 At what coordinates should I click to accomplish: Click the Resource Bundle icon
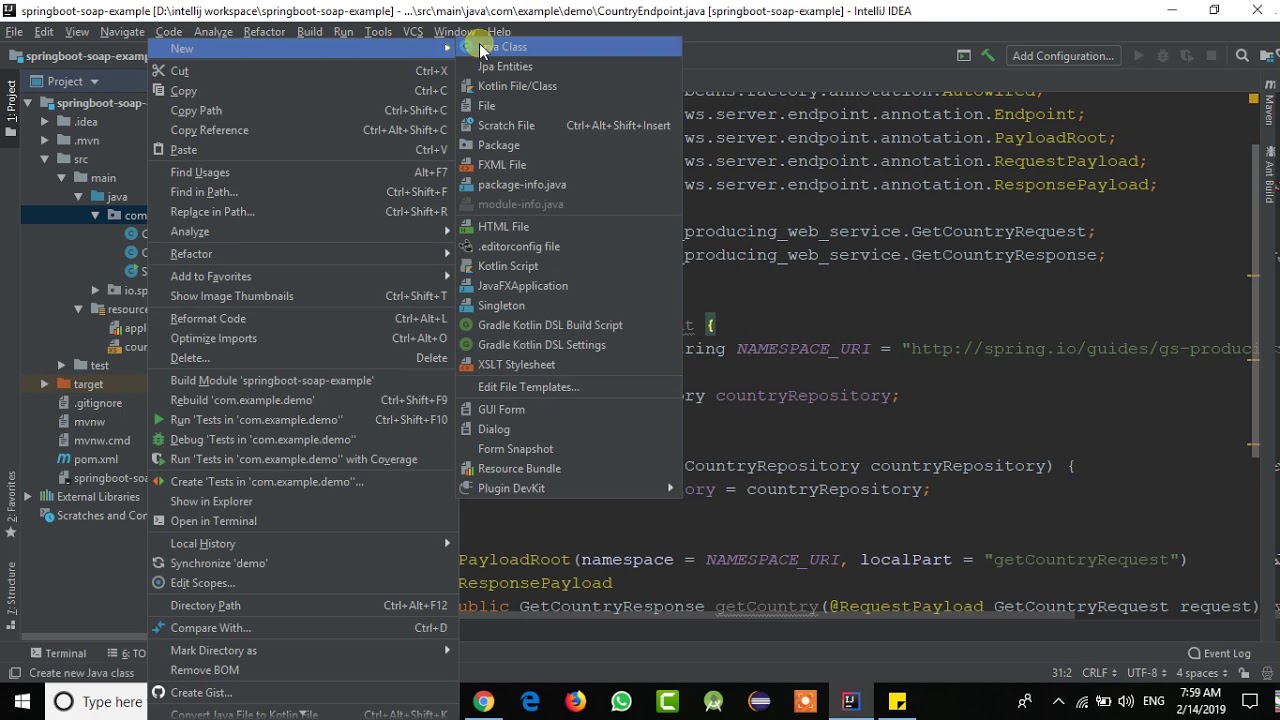466,469
